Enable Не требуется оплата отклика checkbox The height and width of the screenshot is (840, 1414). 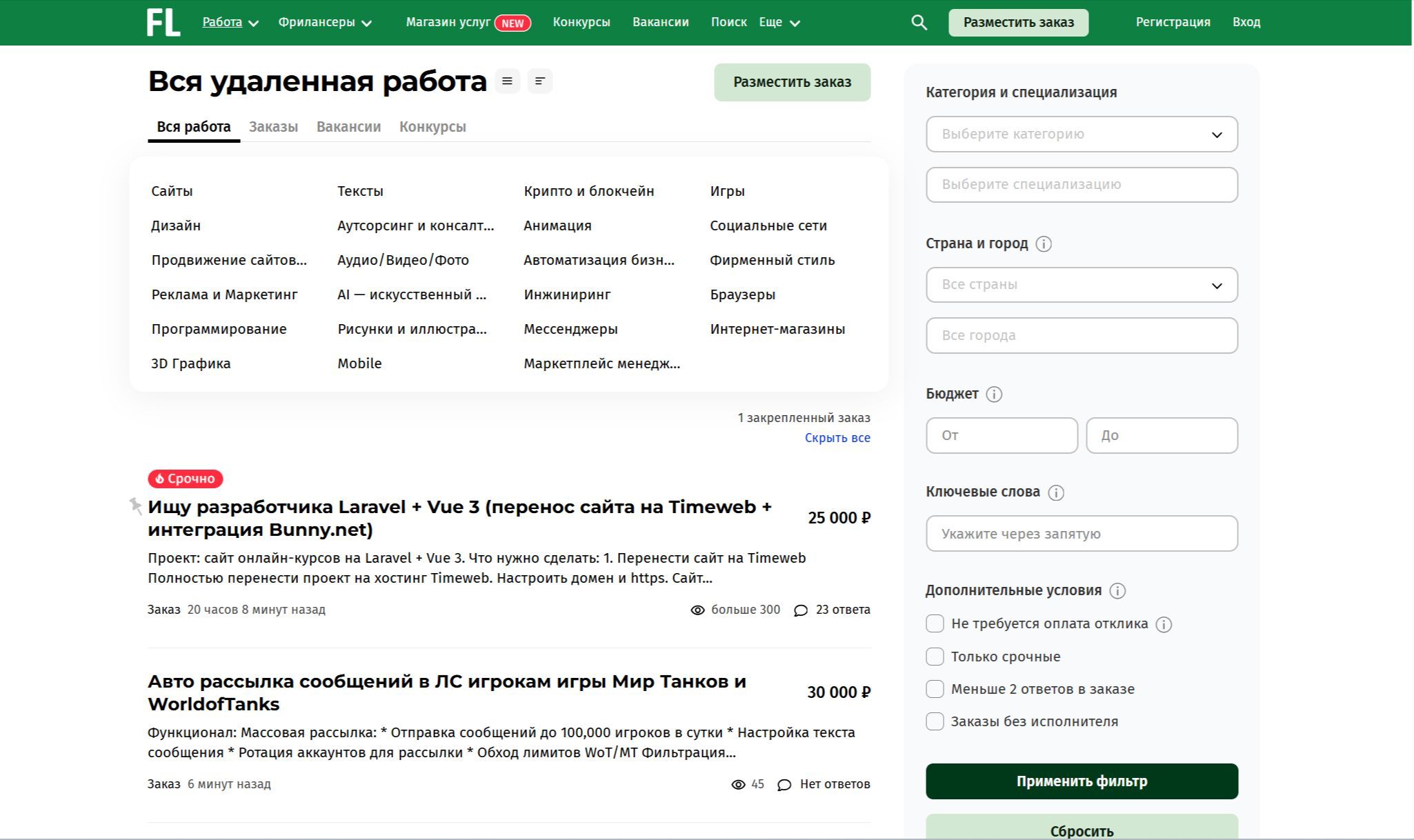pos(935,623)
